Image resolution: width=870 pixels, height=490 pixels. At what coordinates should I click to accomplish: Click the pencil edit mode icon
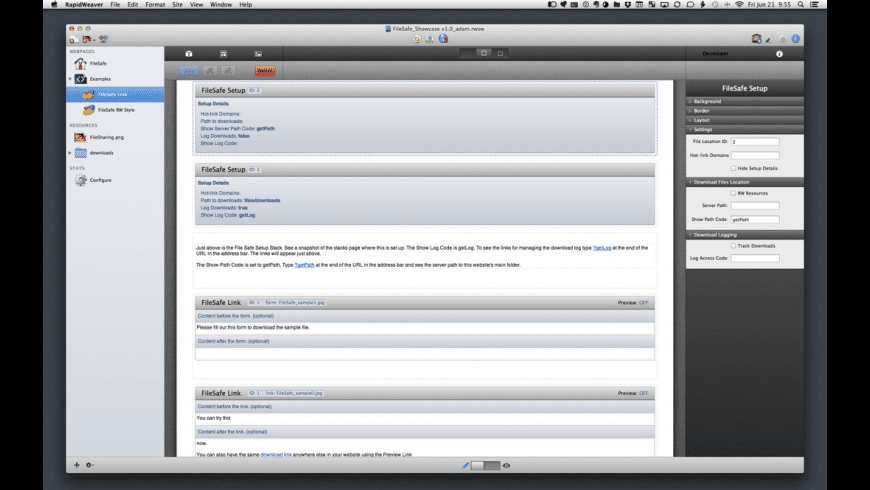click(x=466, y=466)
